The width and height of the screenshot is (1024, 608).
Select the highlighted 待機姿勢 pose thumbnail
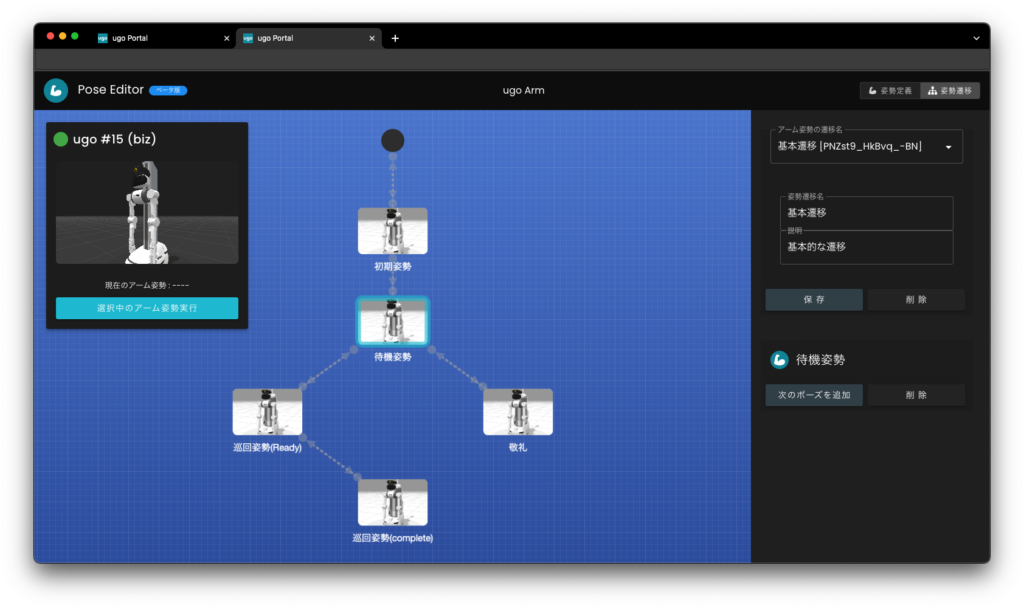pyautogui.click(x=392, y=321)
